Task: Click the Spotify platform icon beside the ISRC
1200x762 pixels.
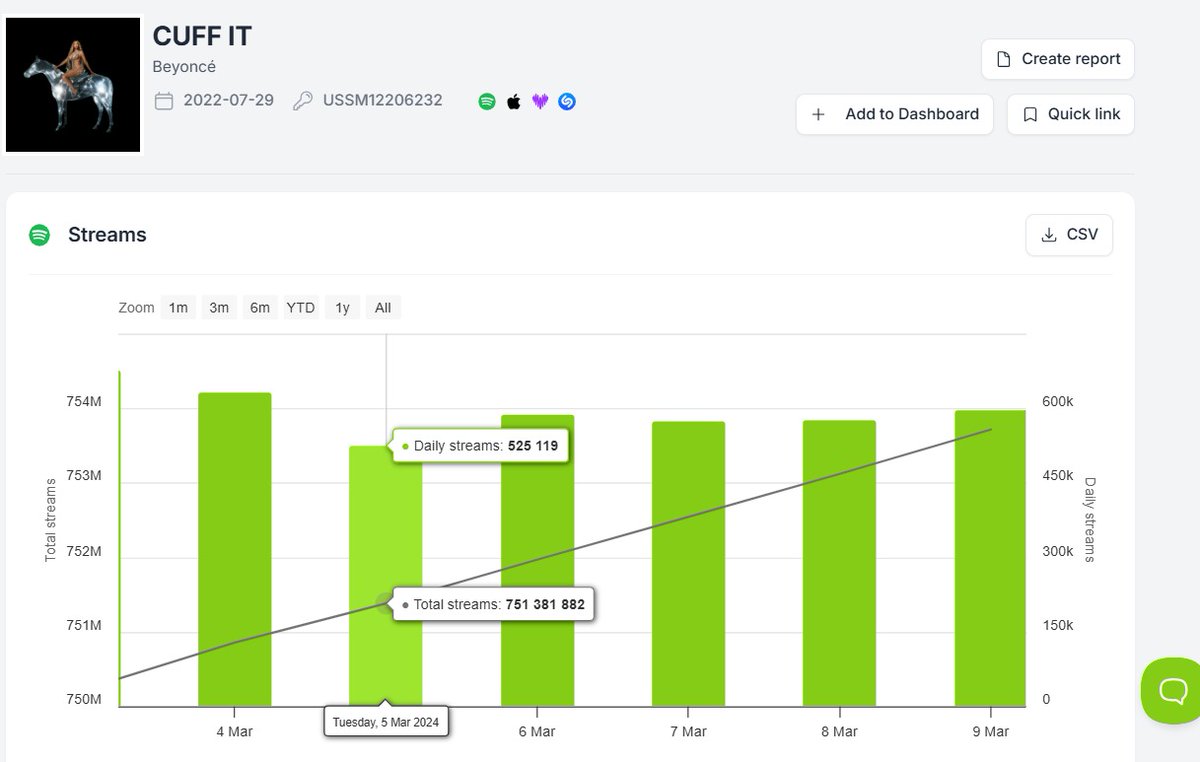Action: click(487, 101)
